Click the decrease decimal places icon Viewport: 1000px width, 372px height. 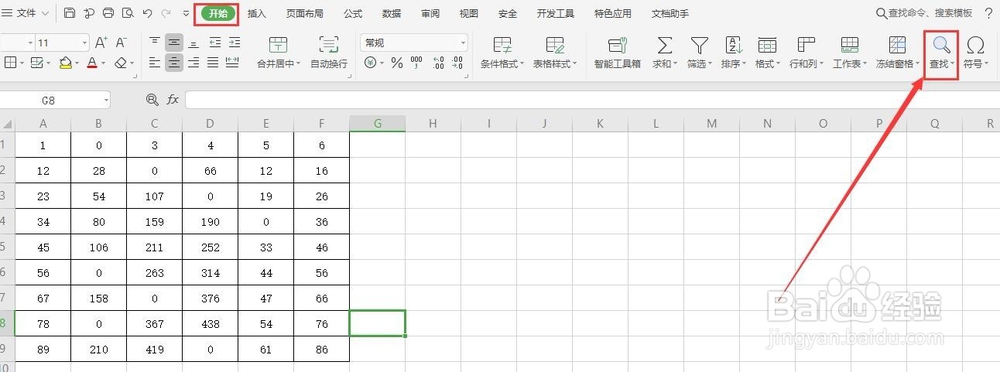coord(457,63)
